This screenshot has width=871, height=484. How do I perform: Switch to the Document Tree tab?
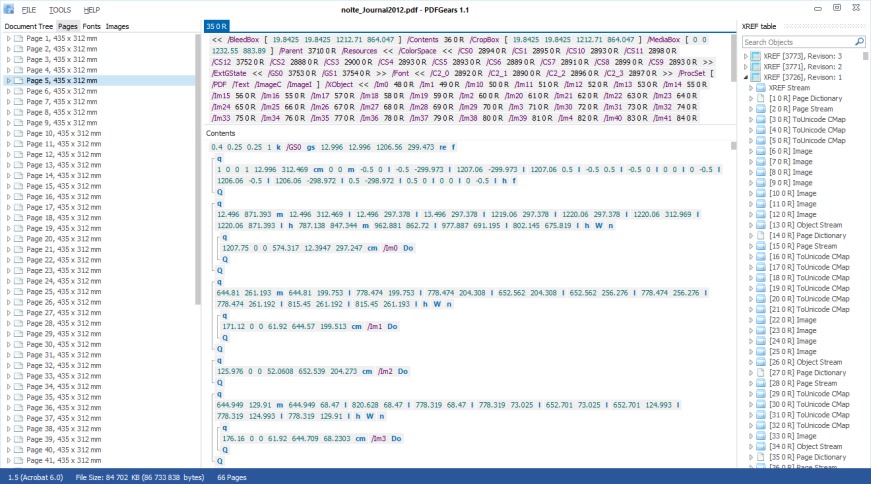click(28, 25)
